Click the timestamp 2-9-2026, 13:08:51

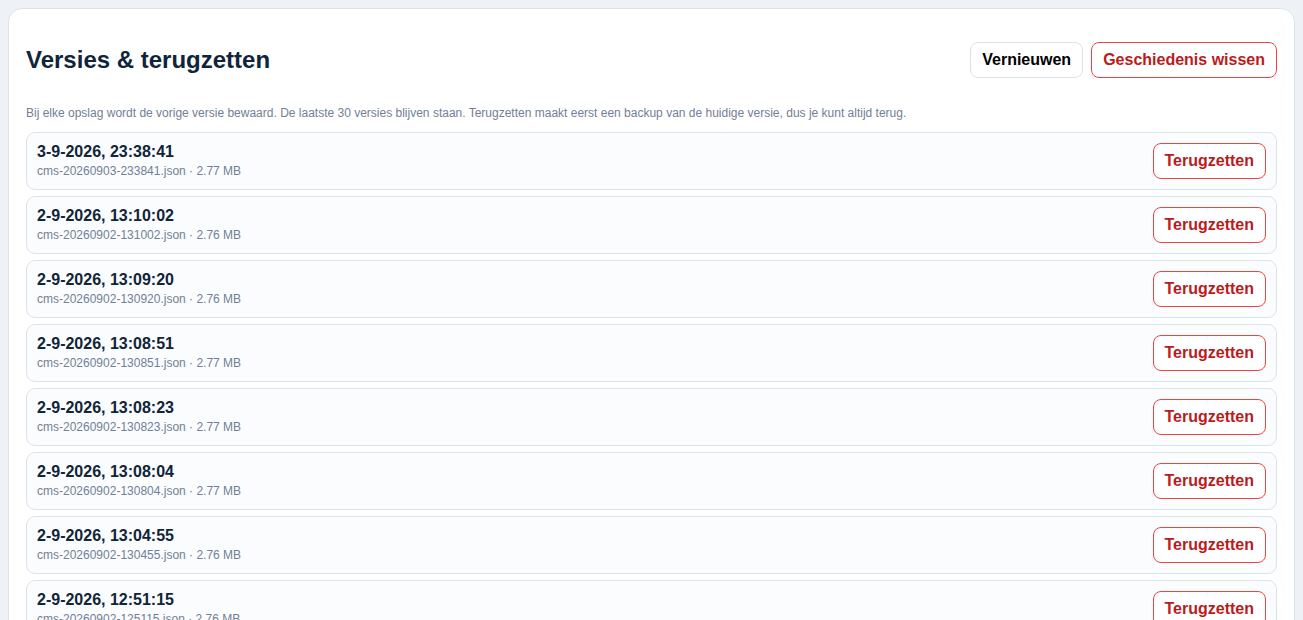105,344
